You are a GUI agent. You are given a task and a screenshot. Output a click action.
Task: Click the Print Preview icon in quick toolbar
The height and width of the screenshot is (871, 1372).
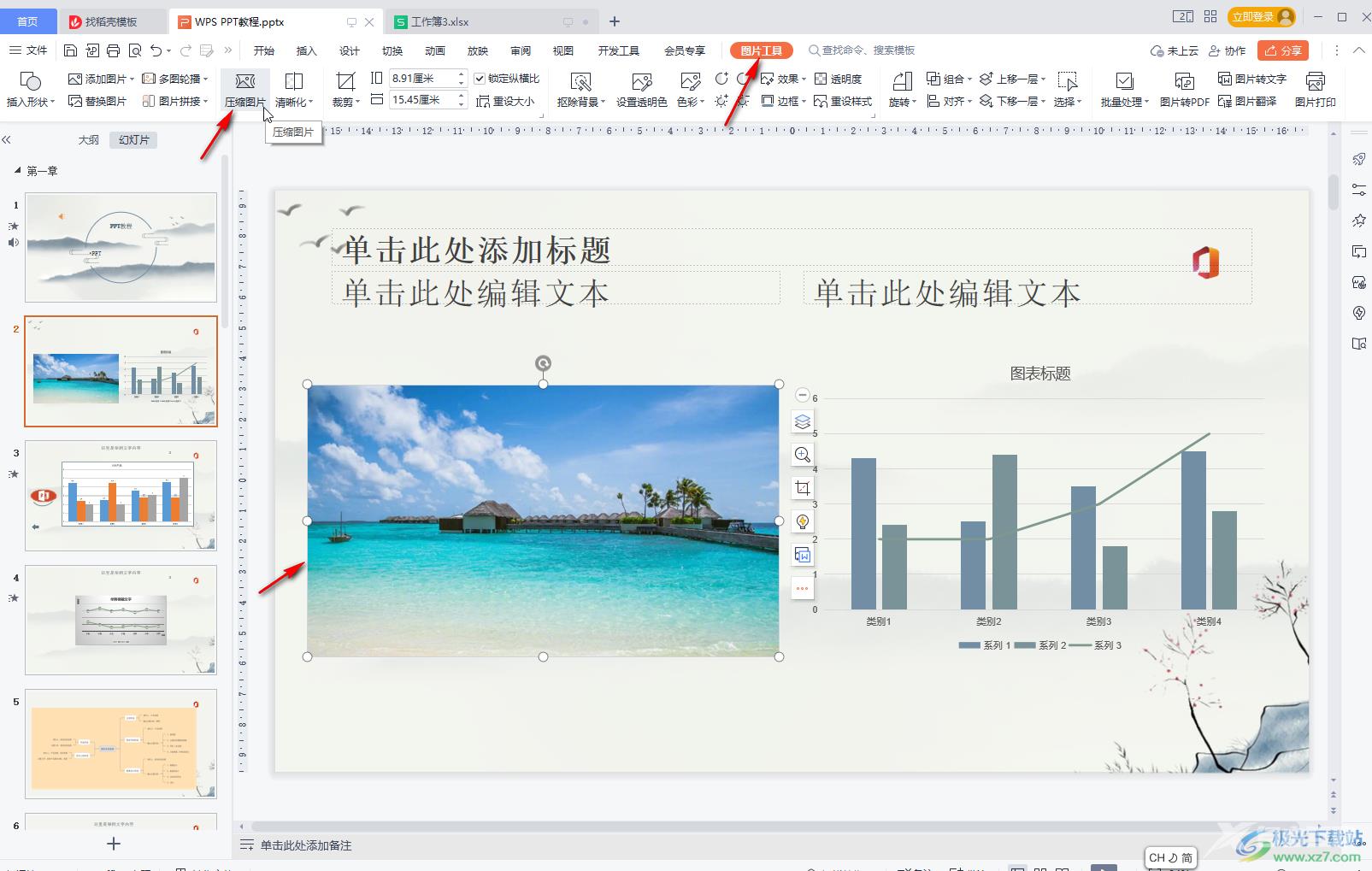(134, 50)
